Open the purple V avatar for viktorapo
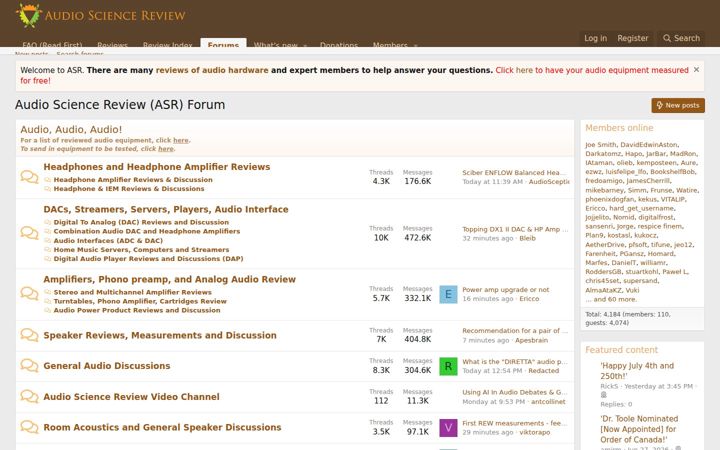The image size is (720, 450). pos(448,428)
